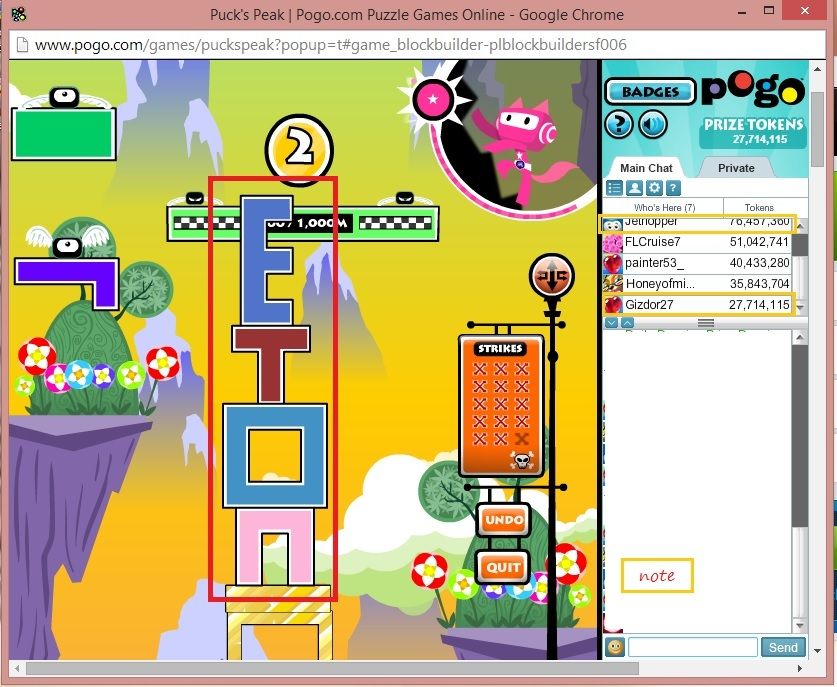
Task: Click the QUIT sign button
Action: point(503,567)
